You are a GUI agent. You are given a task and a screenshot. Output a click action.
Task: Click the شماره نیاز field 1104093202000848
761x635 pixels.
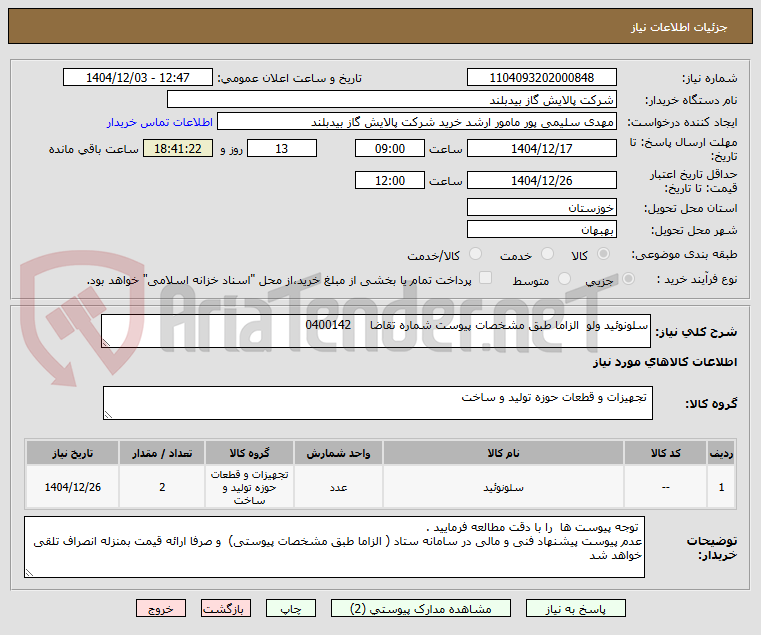pos(542,77)
